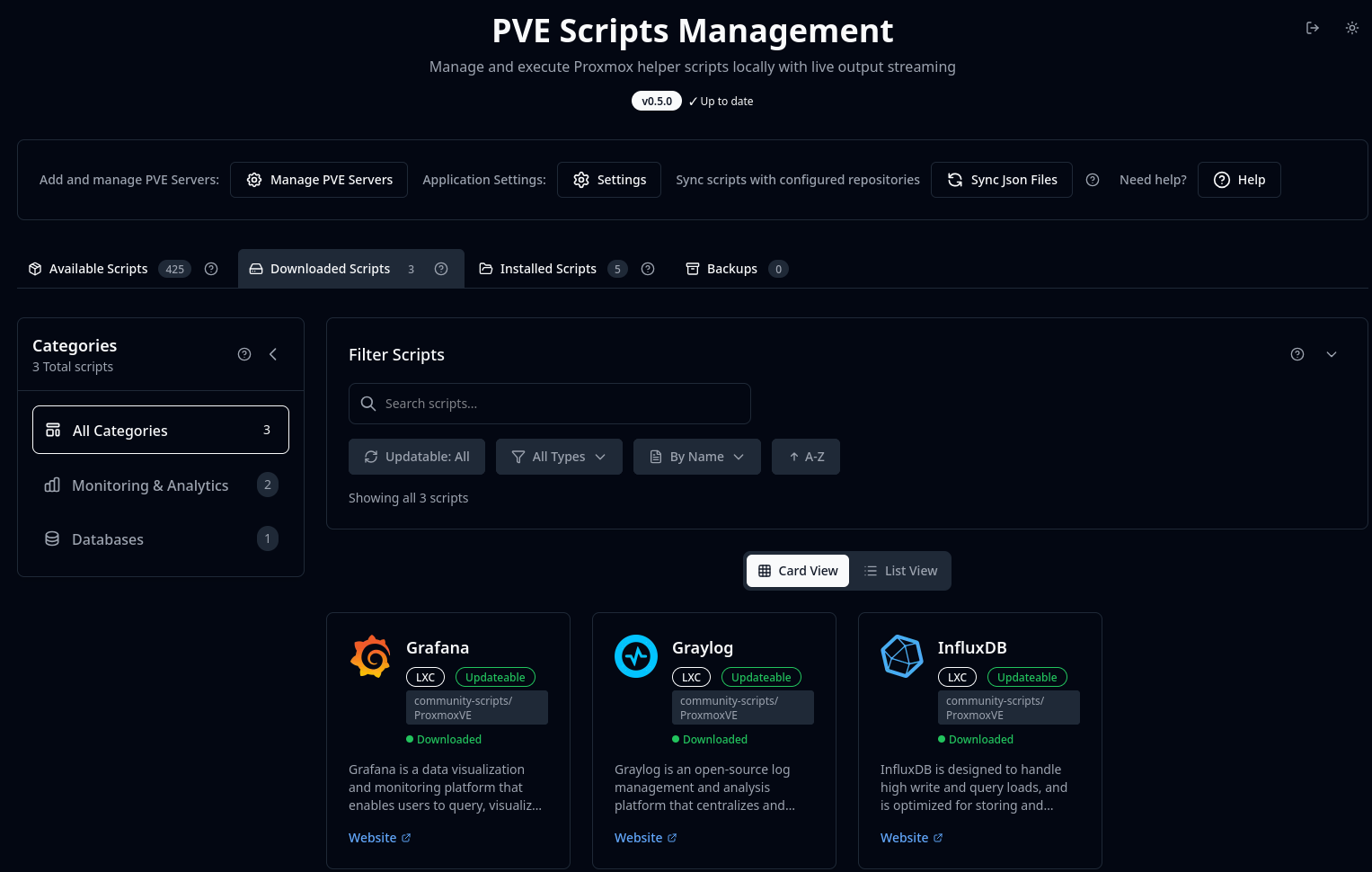Click the InfluxDB logo icon
Screen dimensions: 1372x872
[x=902, y=656]
